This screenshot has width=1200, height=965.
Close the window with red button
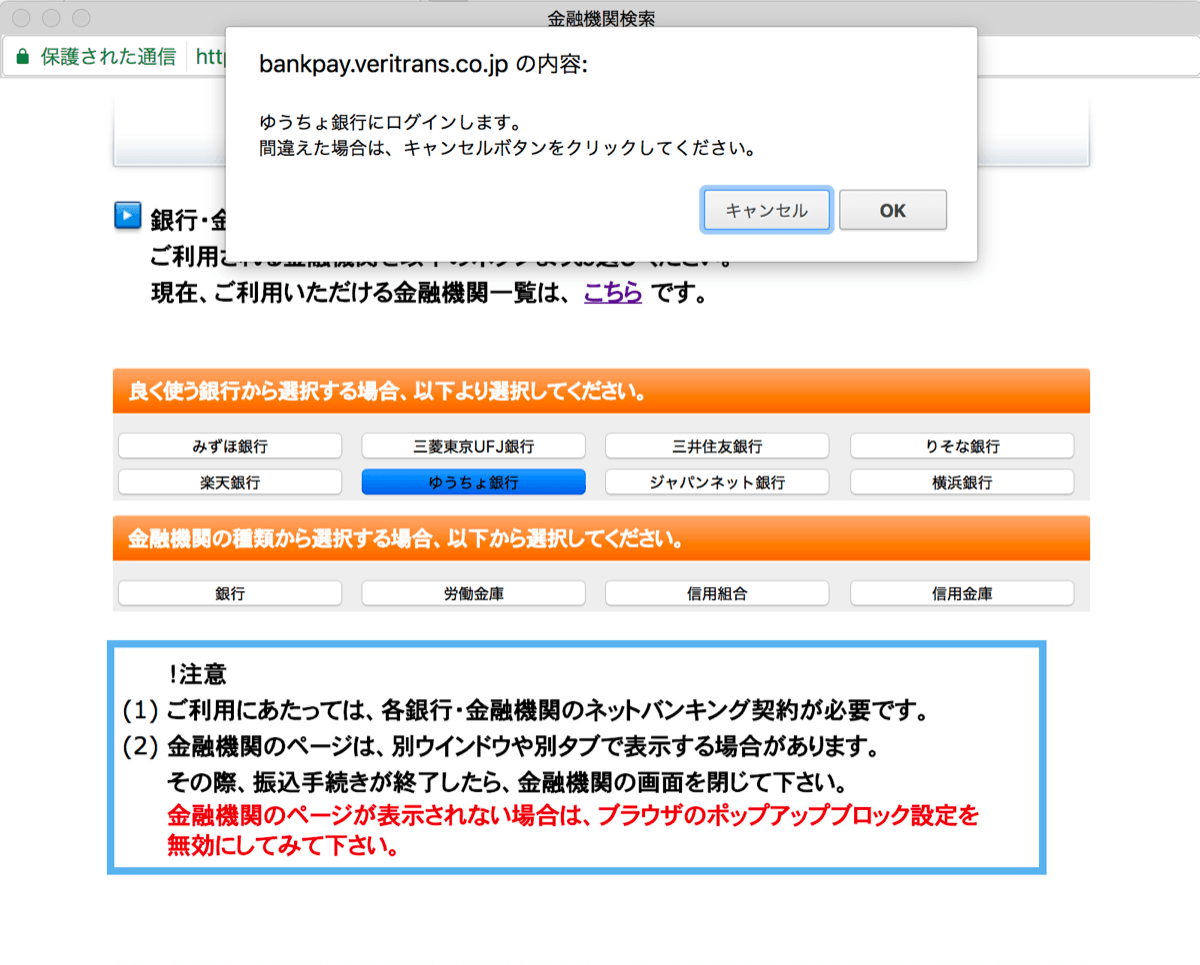click(x=20, y=18)
